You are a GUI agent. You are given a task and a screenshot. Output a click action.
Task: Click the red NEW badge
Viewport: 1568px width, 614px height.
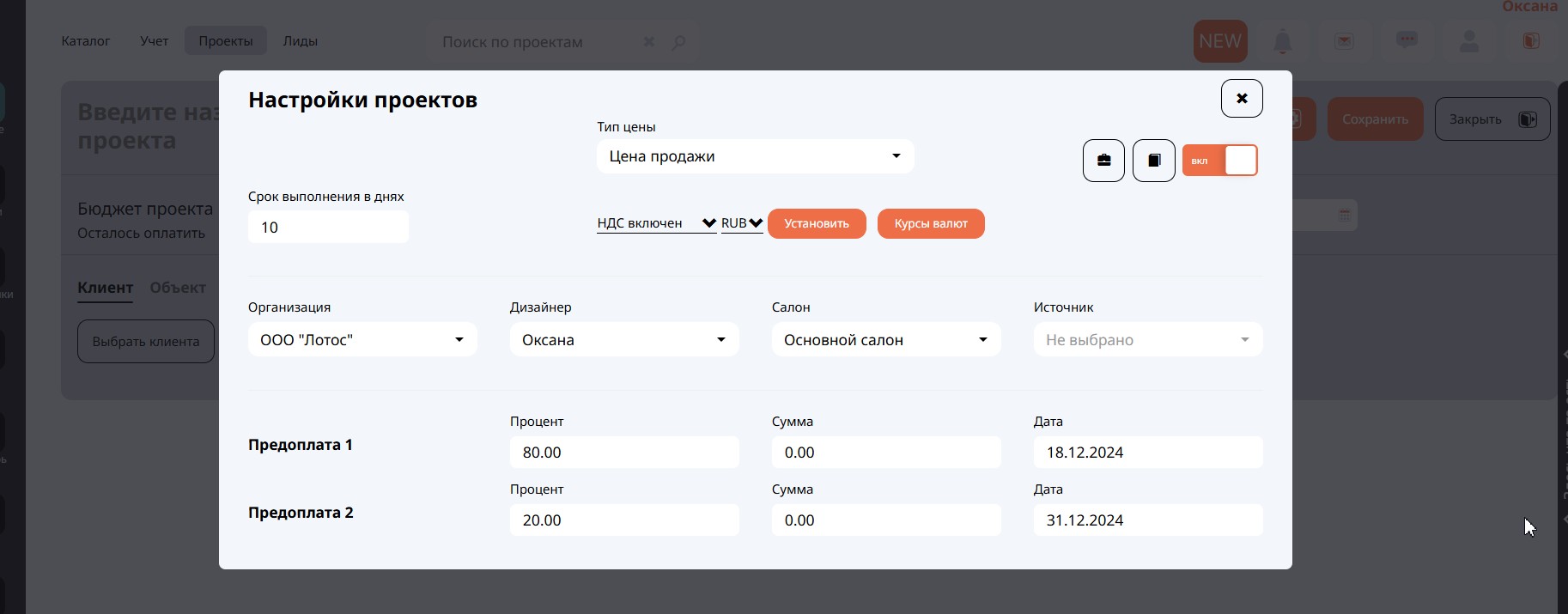[1219, 41]
